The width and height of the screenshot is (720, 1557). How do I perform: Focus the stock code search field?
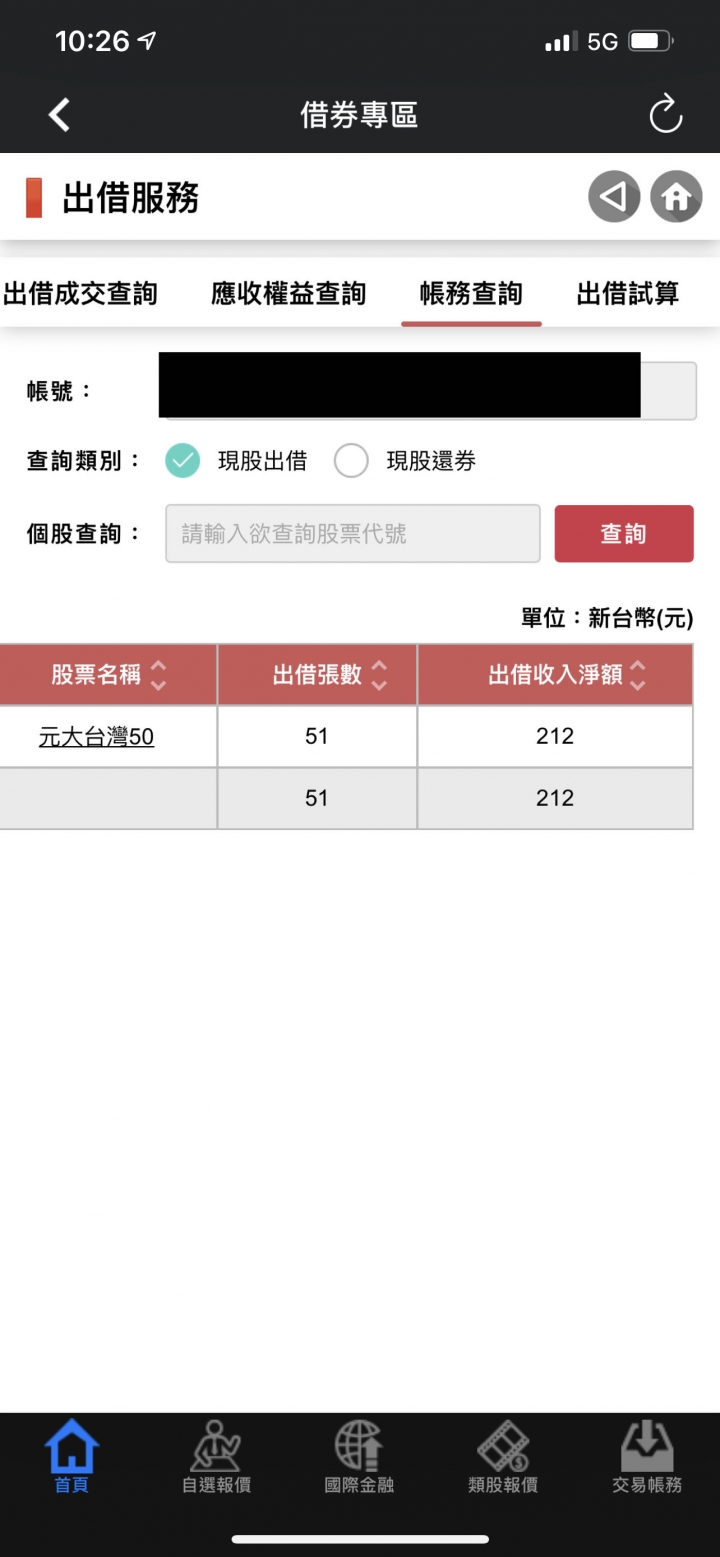[x=353, y=534]
